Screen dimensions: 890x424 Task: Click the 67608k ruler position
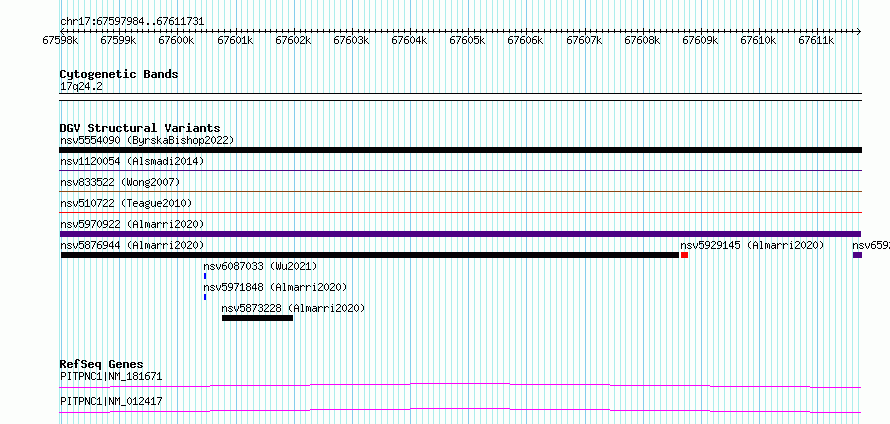click(x=643, y=40)
